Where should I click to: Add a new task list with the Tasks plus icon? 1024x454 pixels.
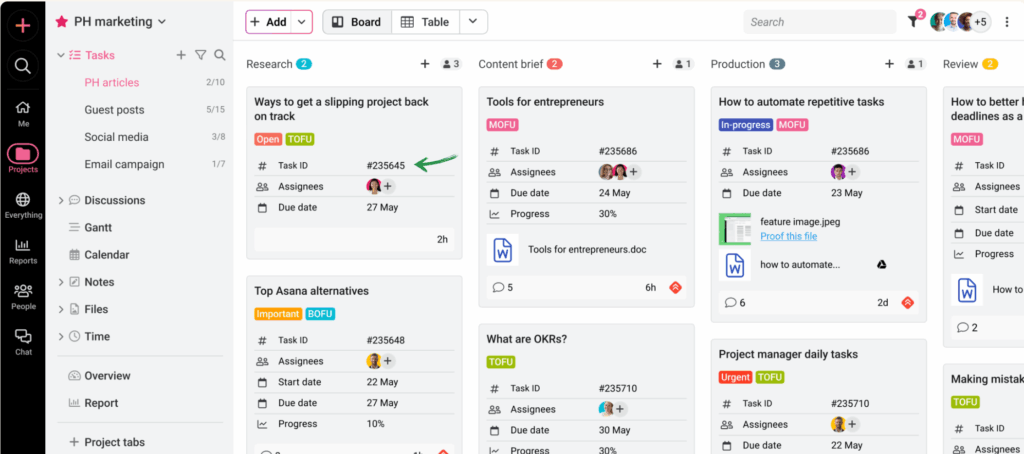181,55
